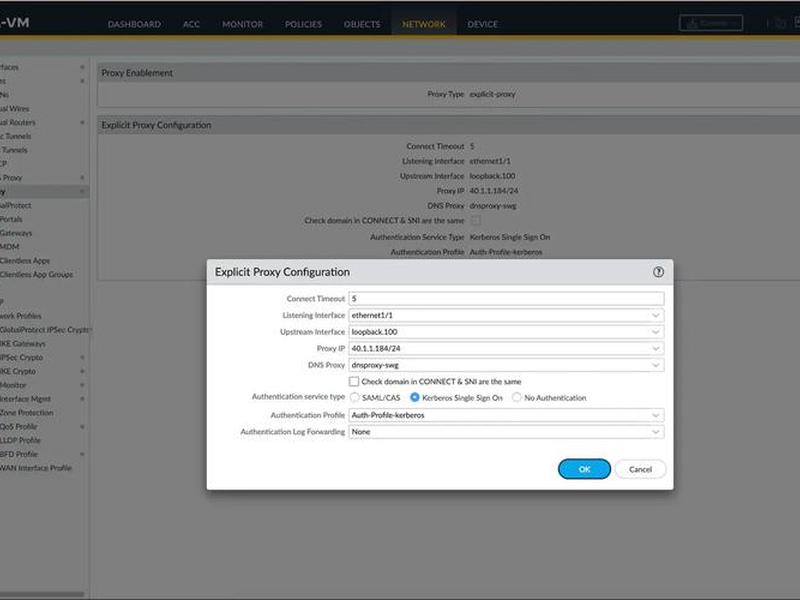Screen dimensions: 800x600
Task: Select QoS Profile in the sidebar
Action: (x=18, y=426)
